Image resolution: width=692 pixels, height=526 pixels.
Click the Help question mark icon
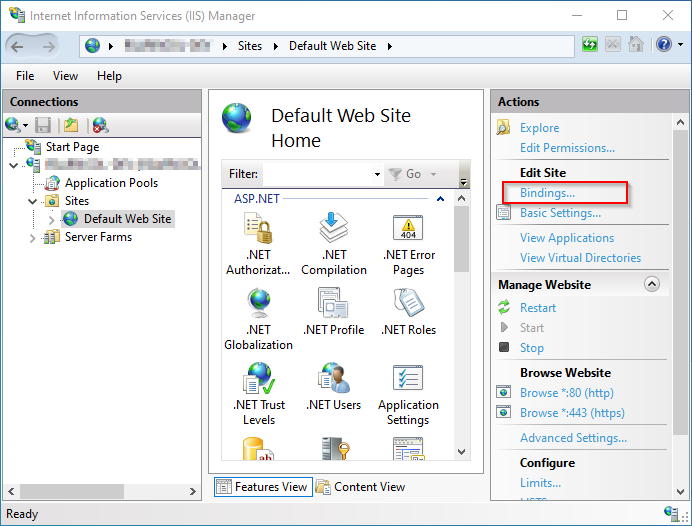(x=664, y=44)
